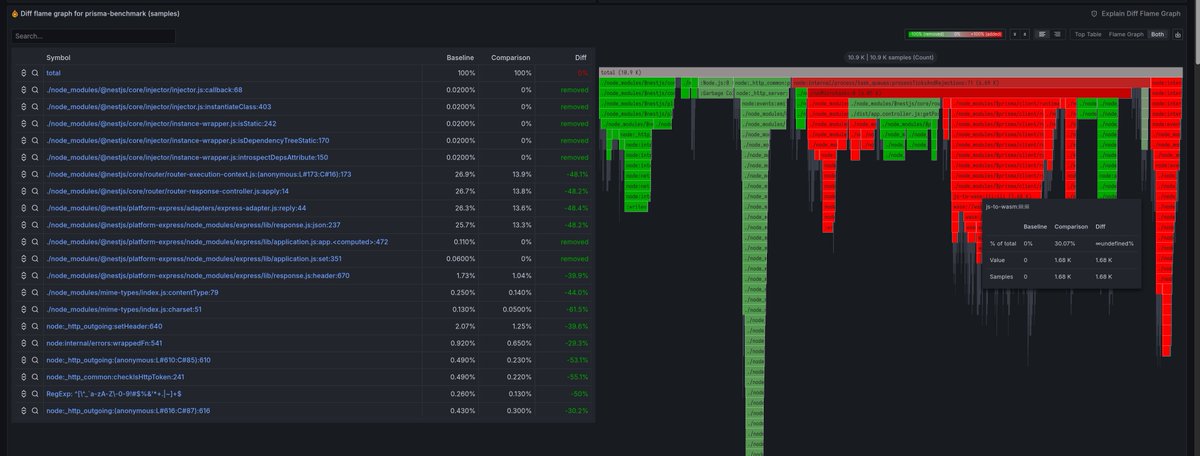The width and height of the screenshot is (1200, 456).
Task: Click the flame icon in panel title
Action: tap(14, 14)
